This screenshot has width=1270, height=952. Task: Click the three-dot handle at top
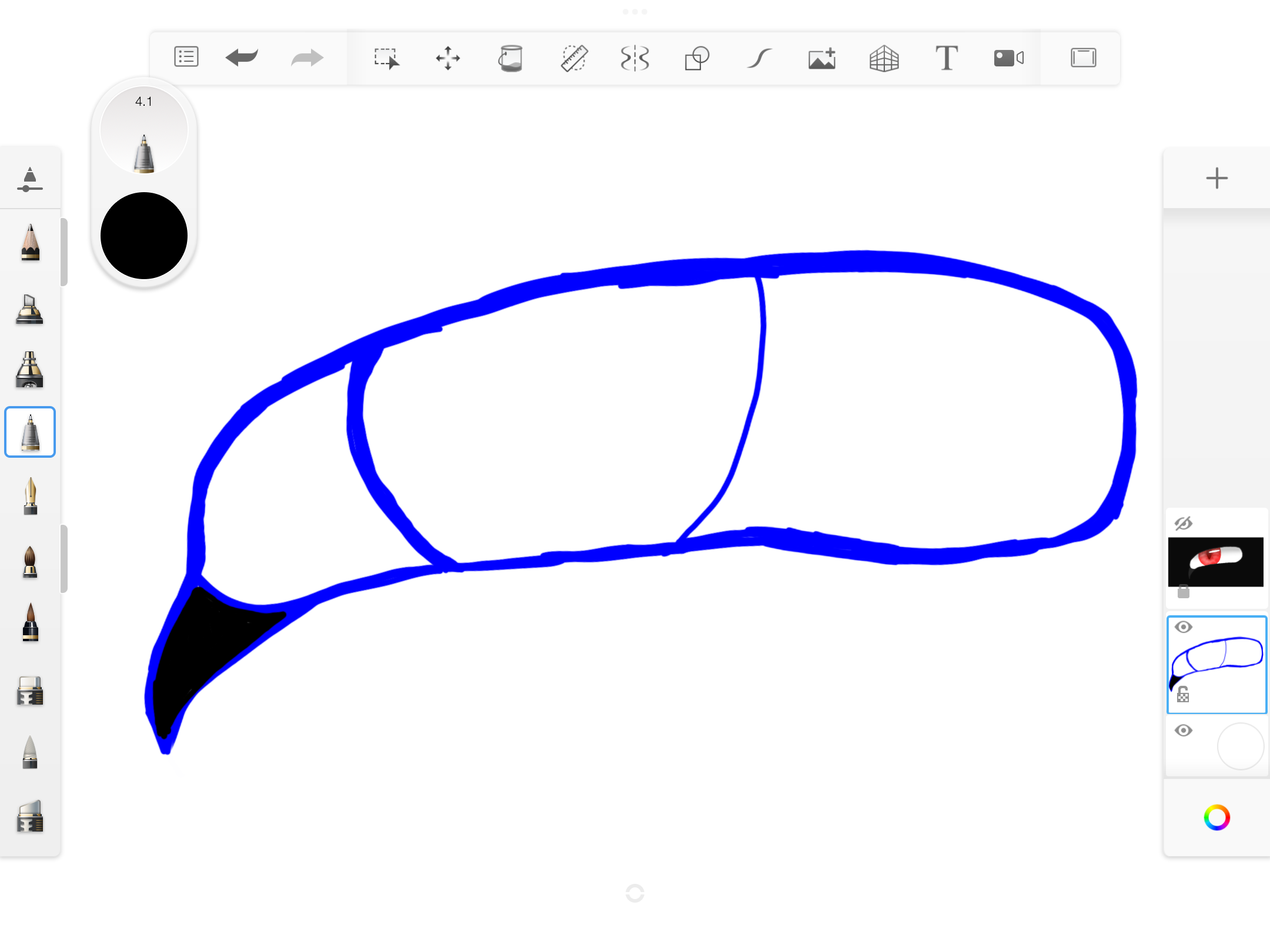(x=635, y=12)
